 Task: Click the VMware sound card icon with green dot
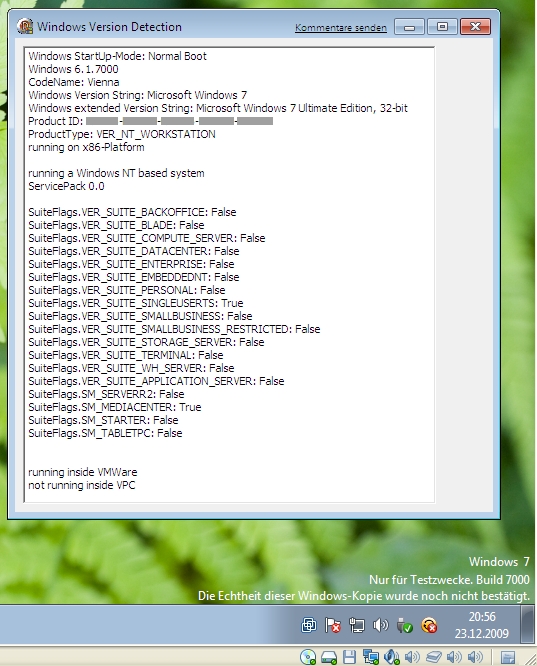tap(391, 657)
